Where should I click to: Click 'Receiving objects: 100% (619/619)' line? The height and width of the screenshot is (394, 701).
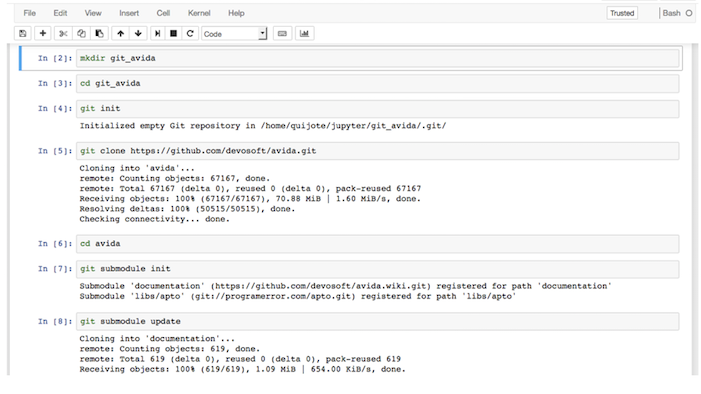(243, 369)
